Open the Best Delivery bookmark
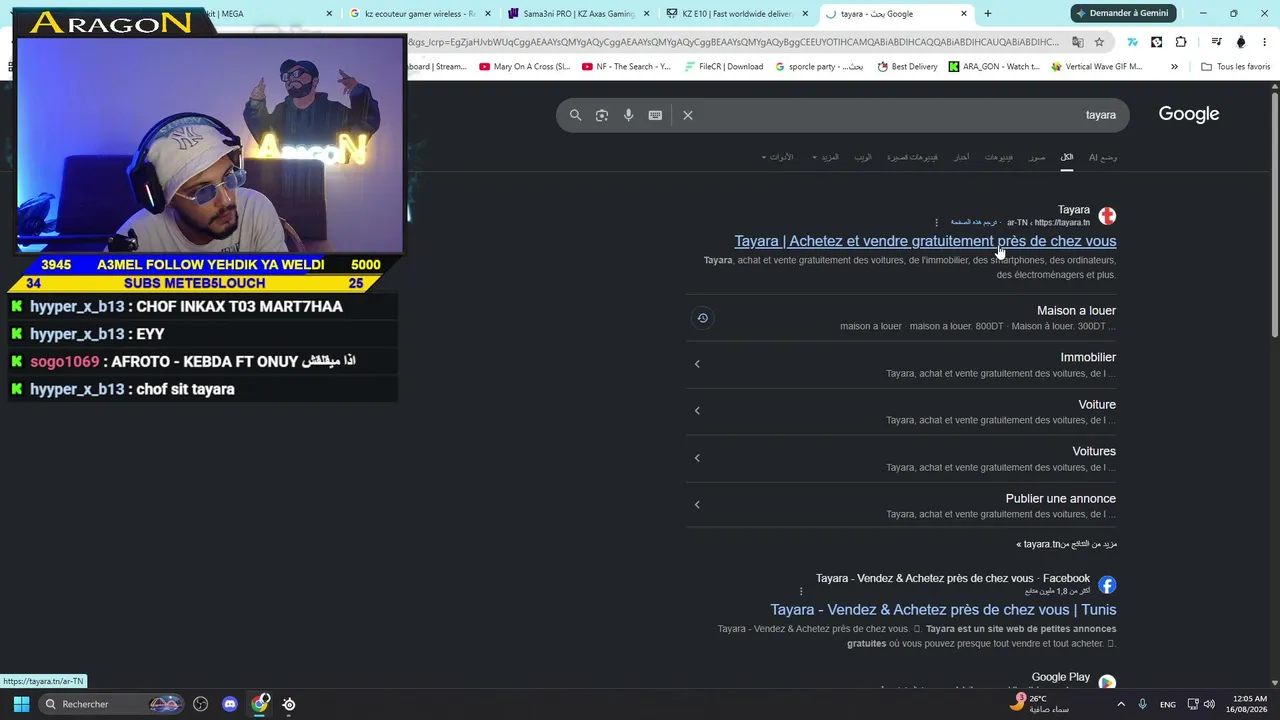 [907, 67]
